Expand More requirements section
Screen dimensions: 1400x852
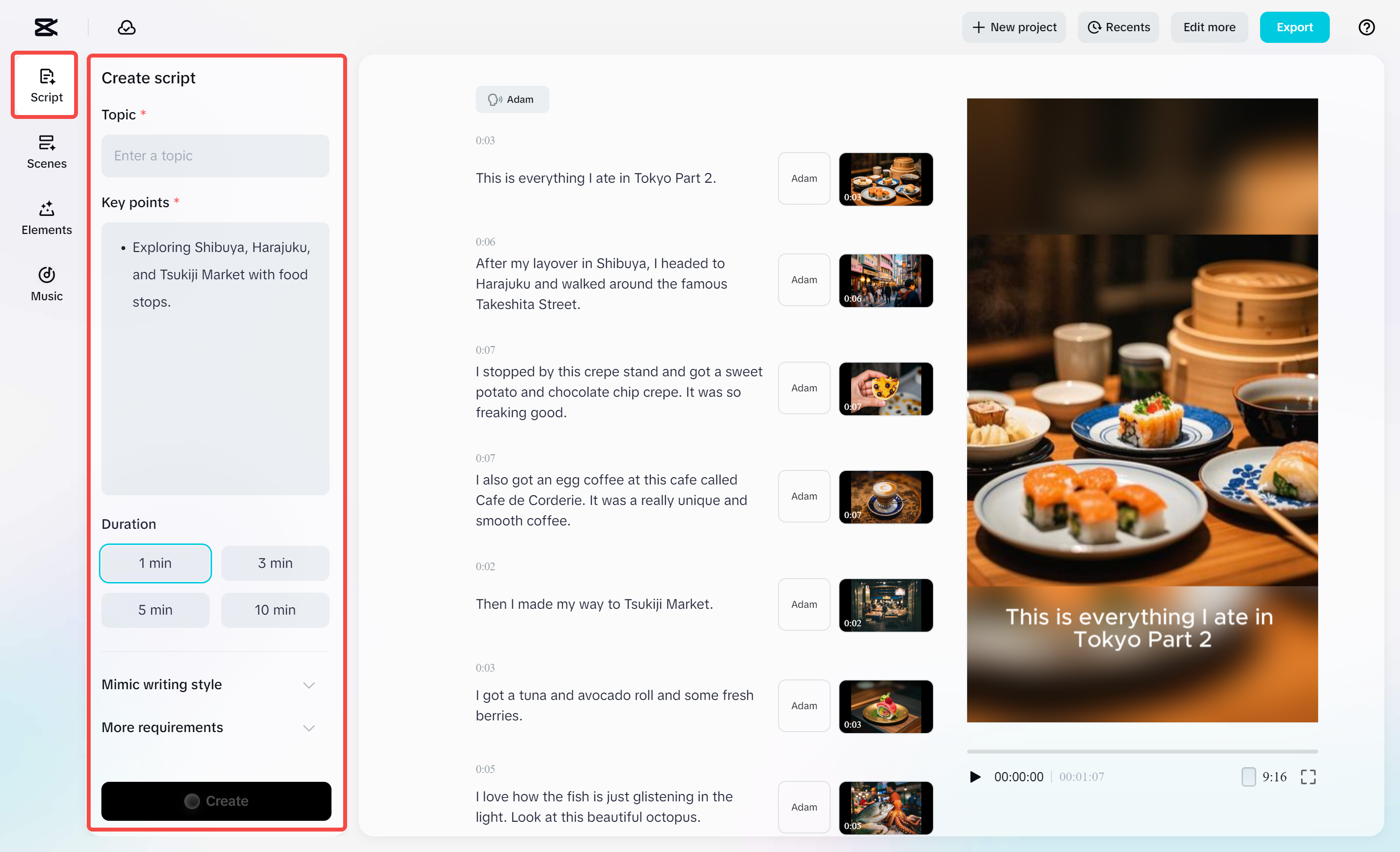point(208,728)
